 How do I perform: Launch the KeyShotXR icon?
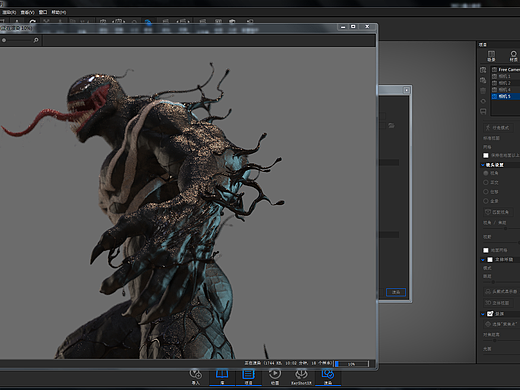tap(301, 374)
